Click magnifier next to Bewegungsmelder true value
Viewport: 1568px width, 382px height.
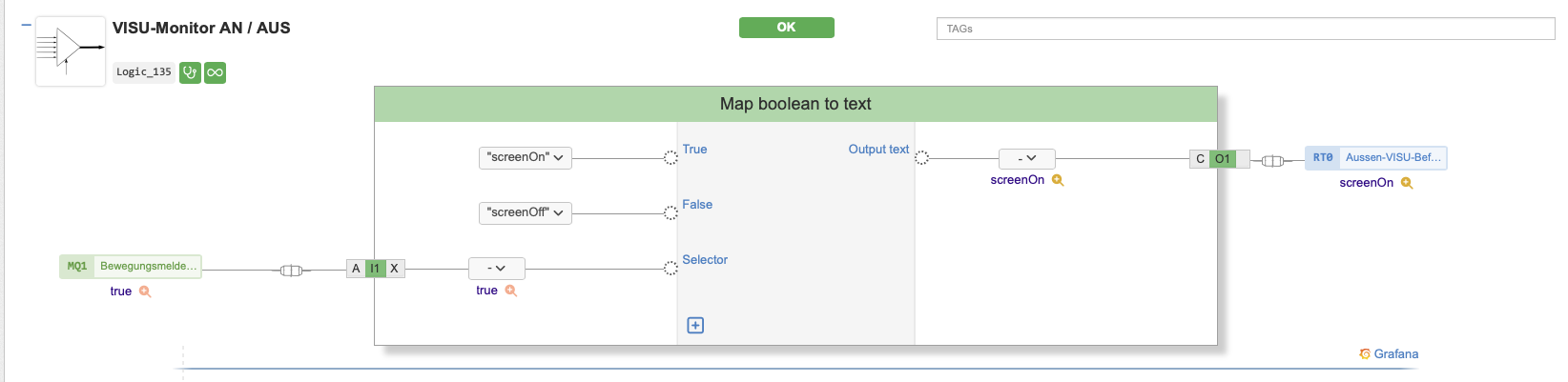[x=145, y=292]
